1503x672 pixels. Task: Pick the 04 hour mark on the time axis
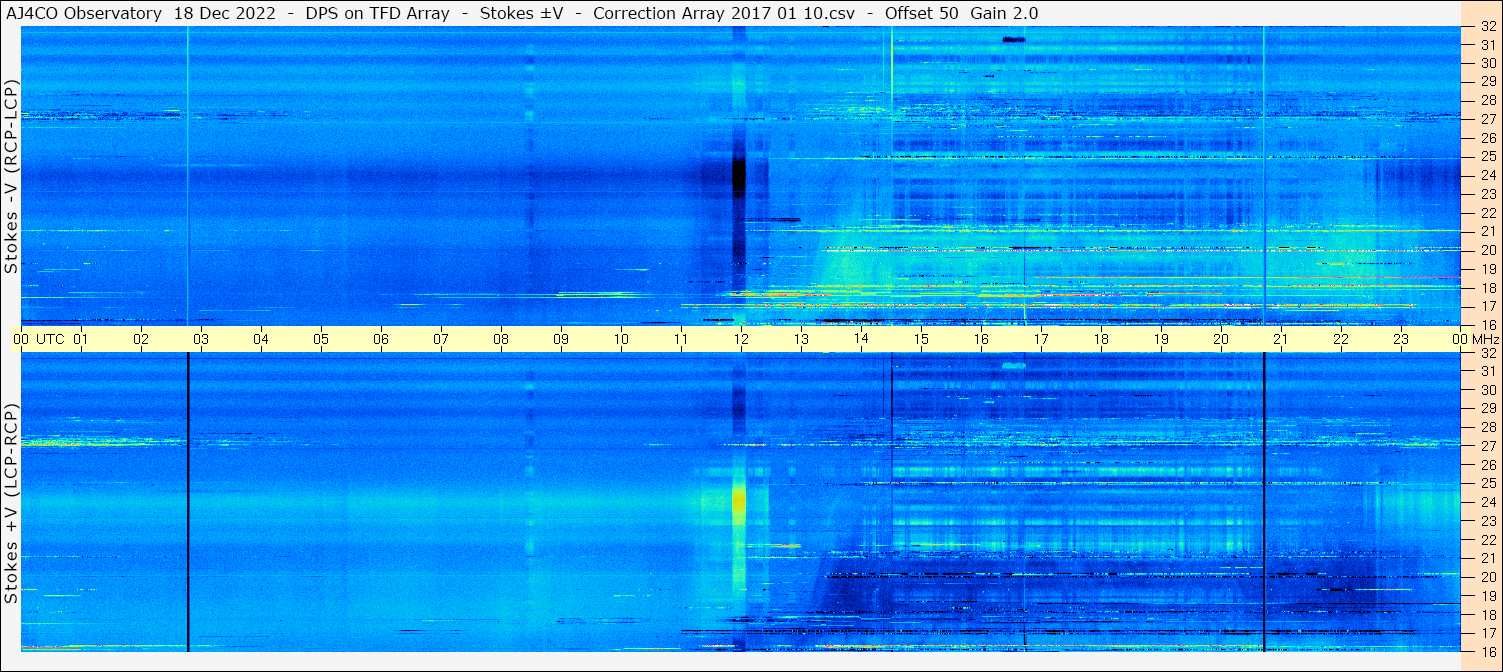pos(261,339)
